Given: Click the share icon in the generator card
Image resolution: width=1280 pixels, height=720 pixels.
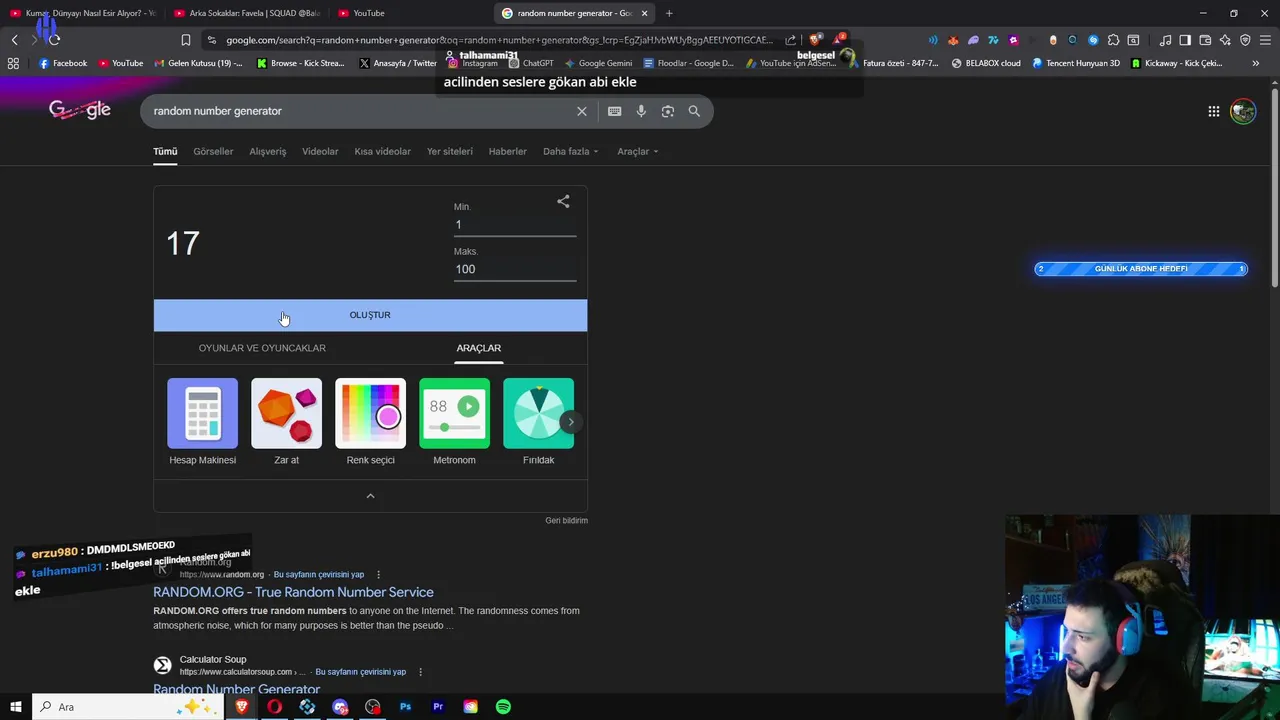Looking at the screenshot, I should point(563,201).
